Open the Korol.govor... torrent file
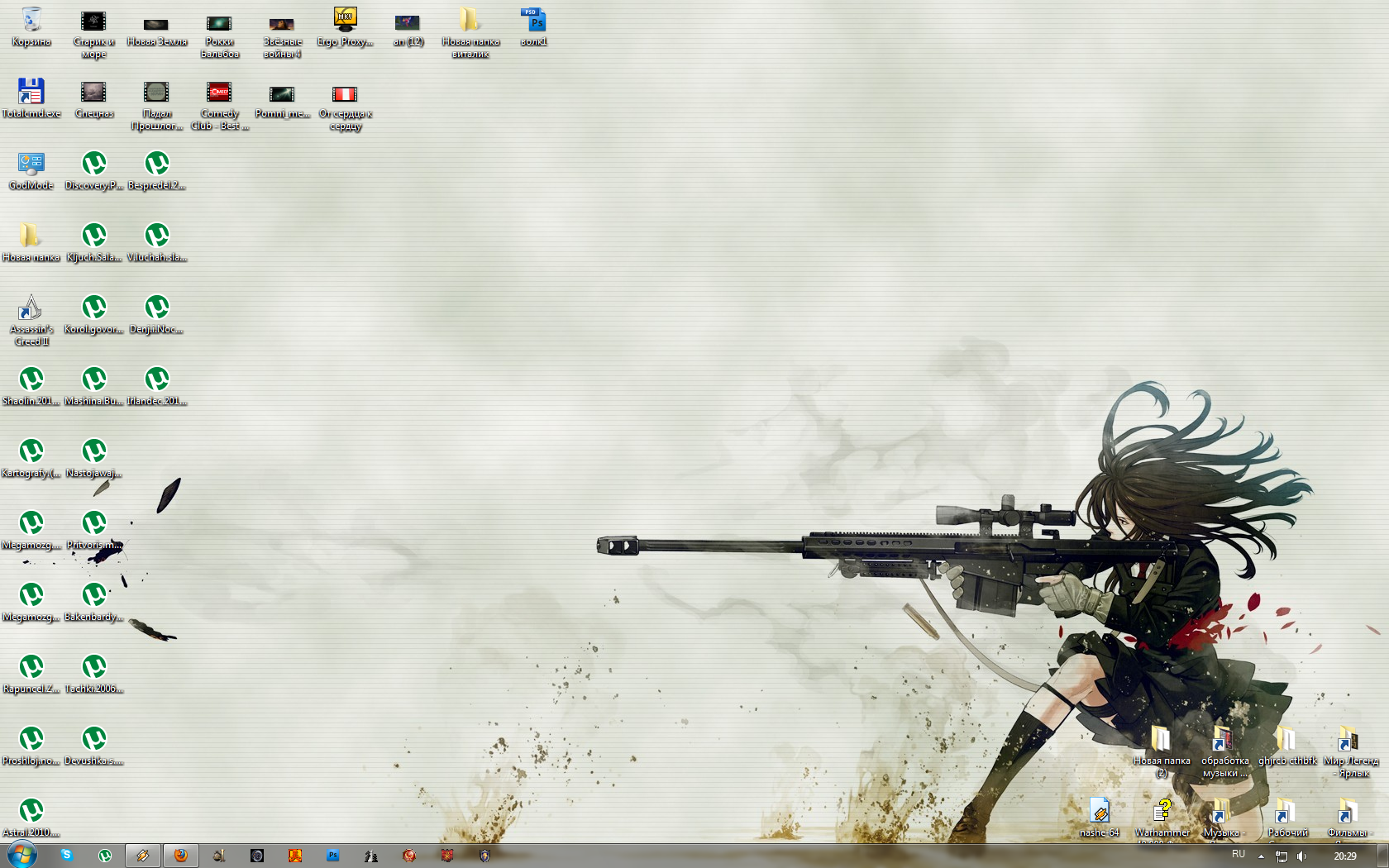This screenshot has height=868, width=1389. 94,314
